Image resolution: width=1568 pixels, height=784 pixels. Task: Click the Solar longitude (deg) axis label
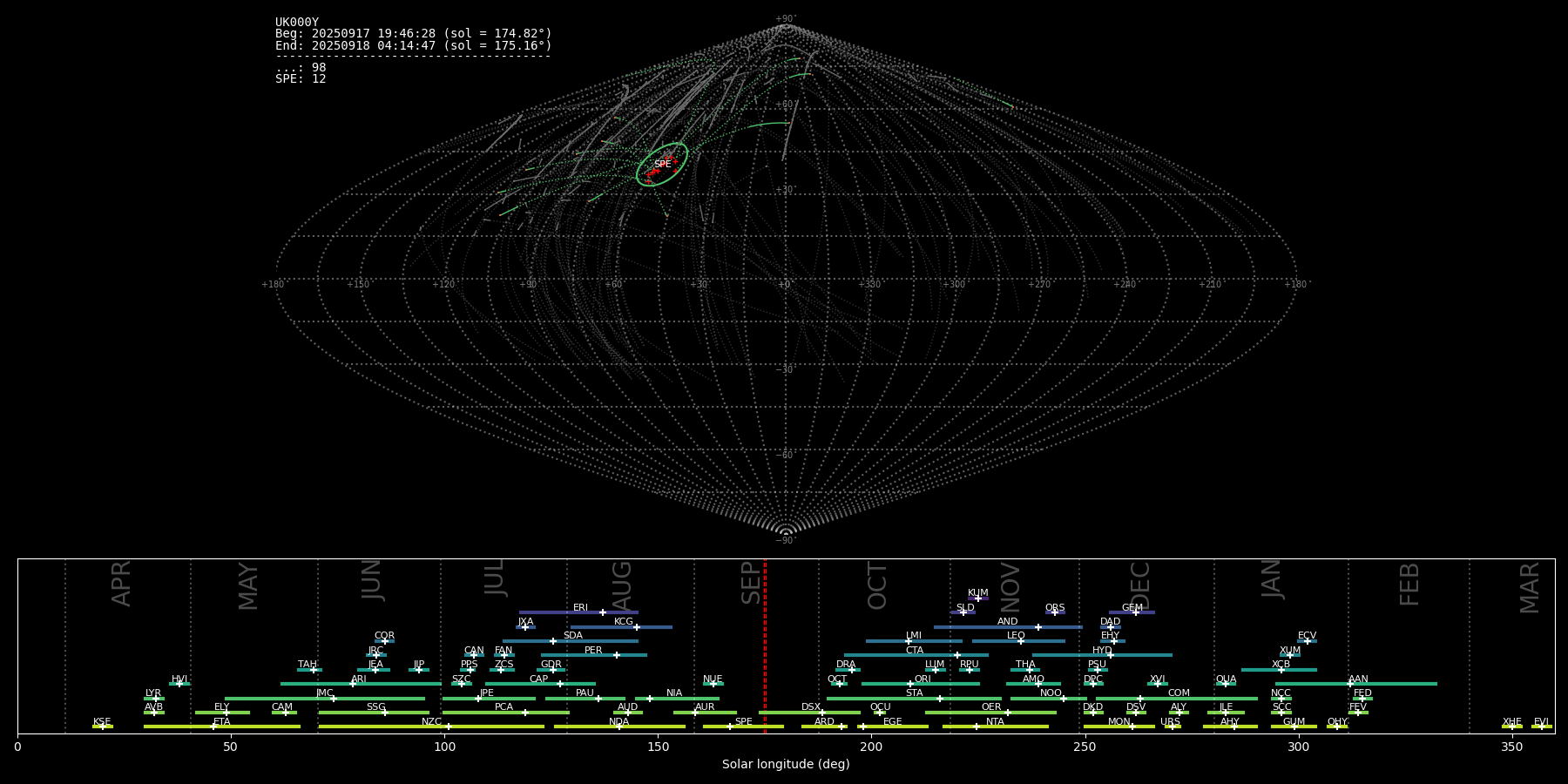click(786, 765)
